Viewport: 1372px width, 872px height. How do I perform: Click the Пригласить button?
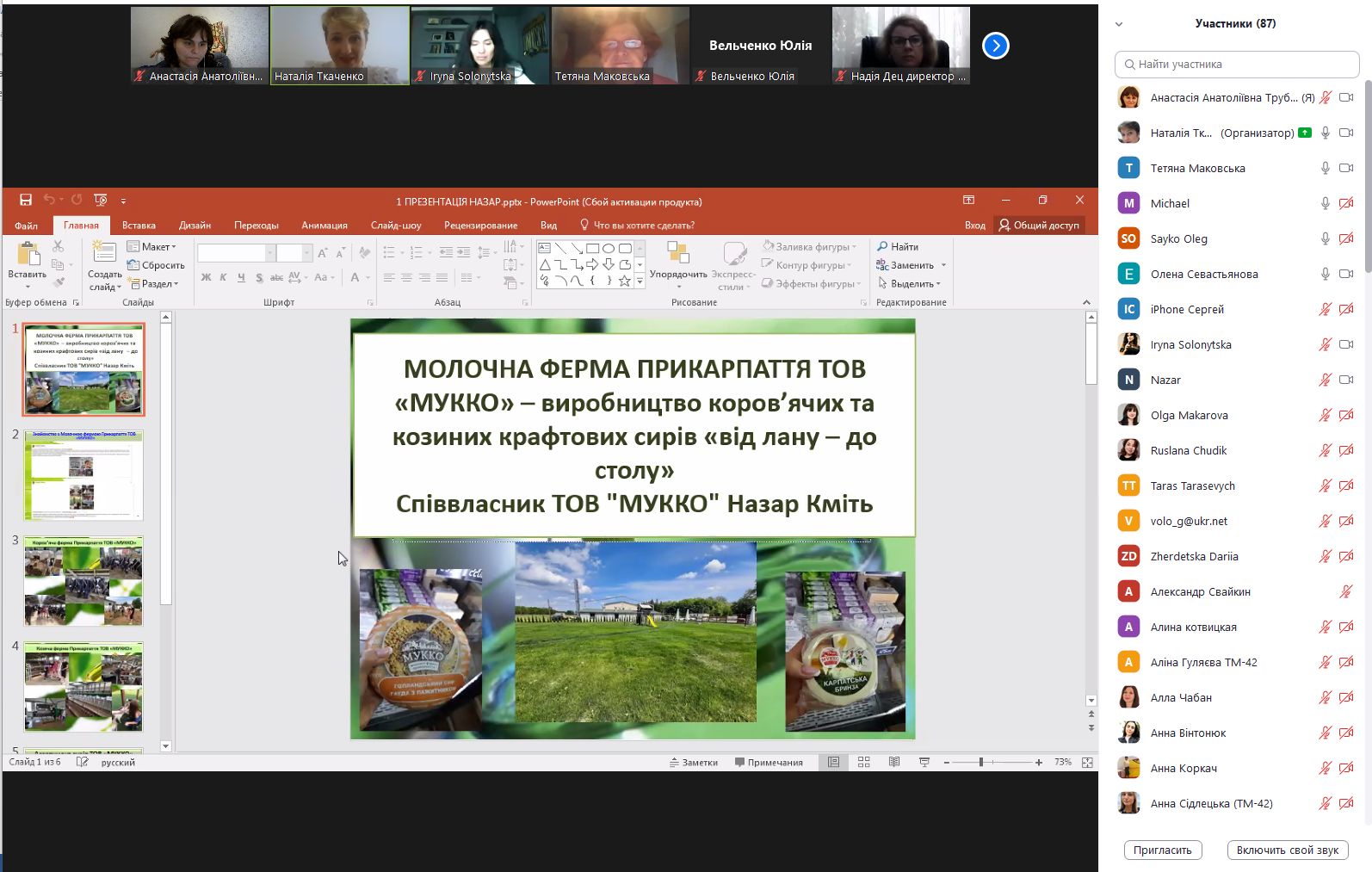(x=1163, y=850)
